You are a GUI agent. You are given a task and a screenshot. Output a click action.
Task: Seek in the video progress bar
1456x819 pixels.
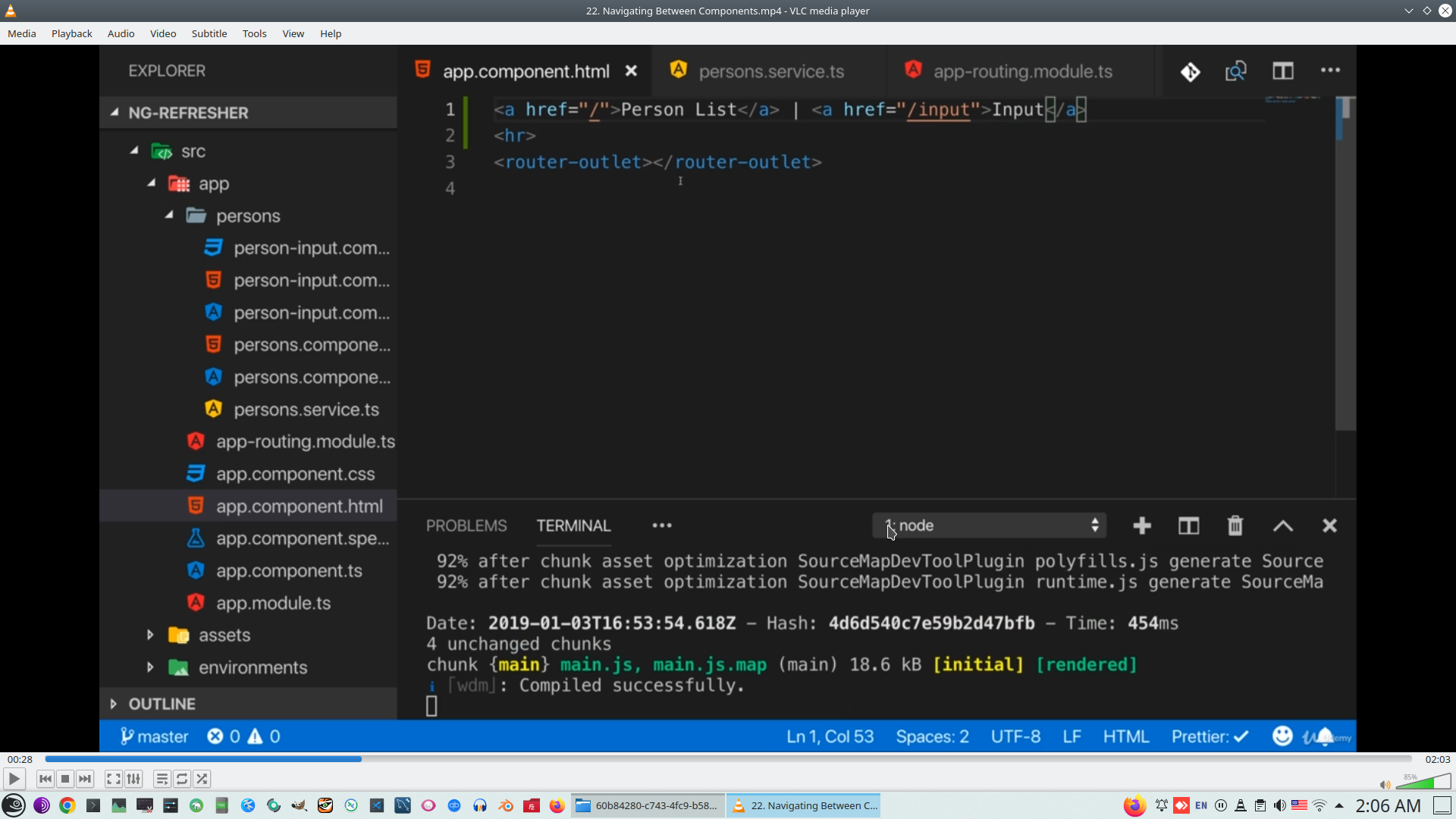point(728,759)
